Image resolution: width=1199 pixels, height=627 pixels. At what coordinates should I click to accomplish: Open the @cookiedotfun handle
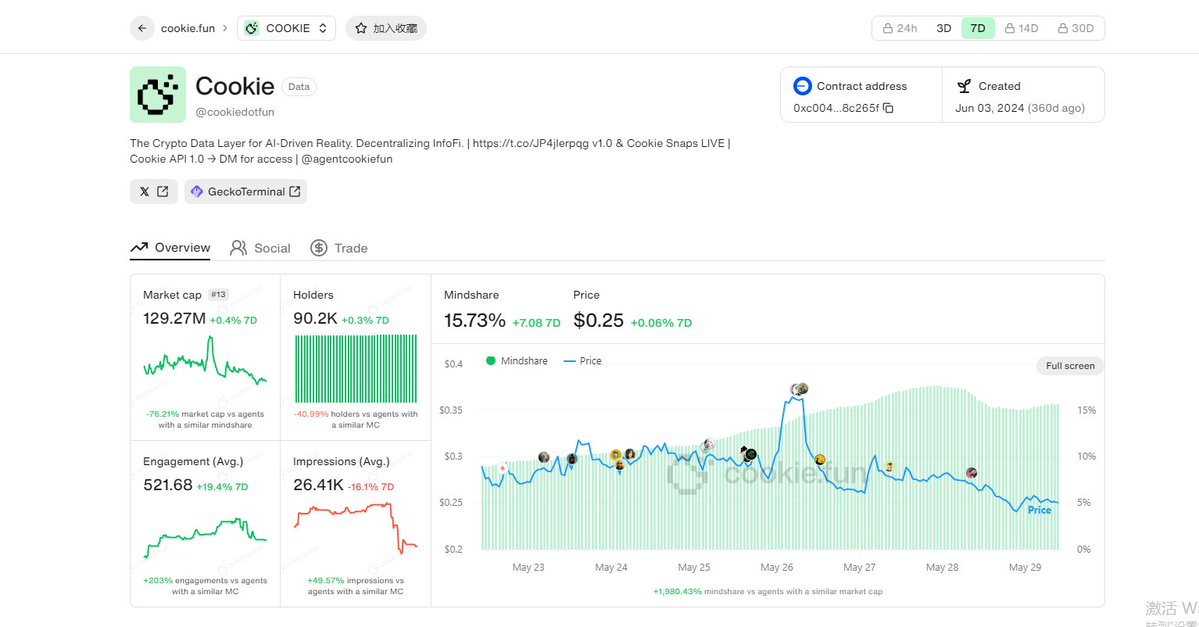pos(235,112)
